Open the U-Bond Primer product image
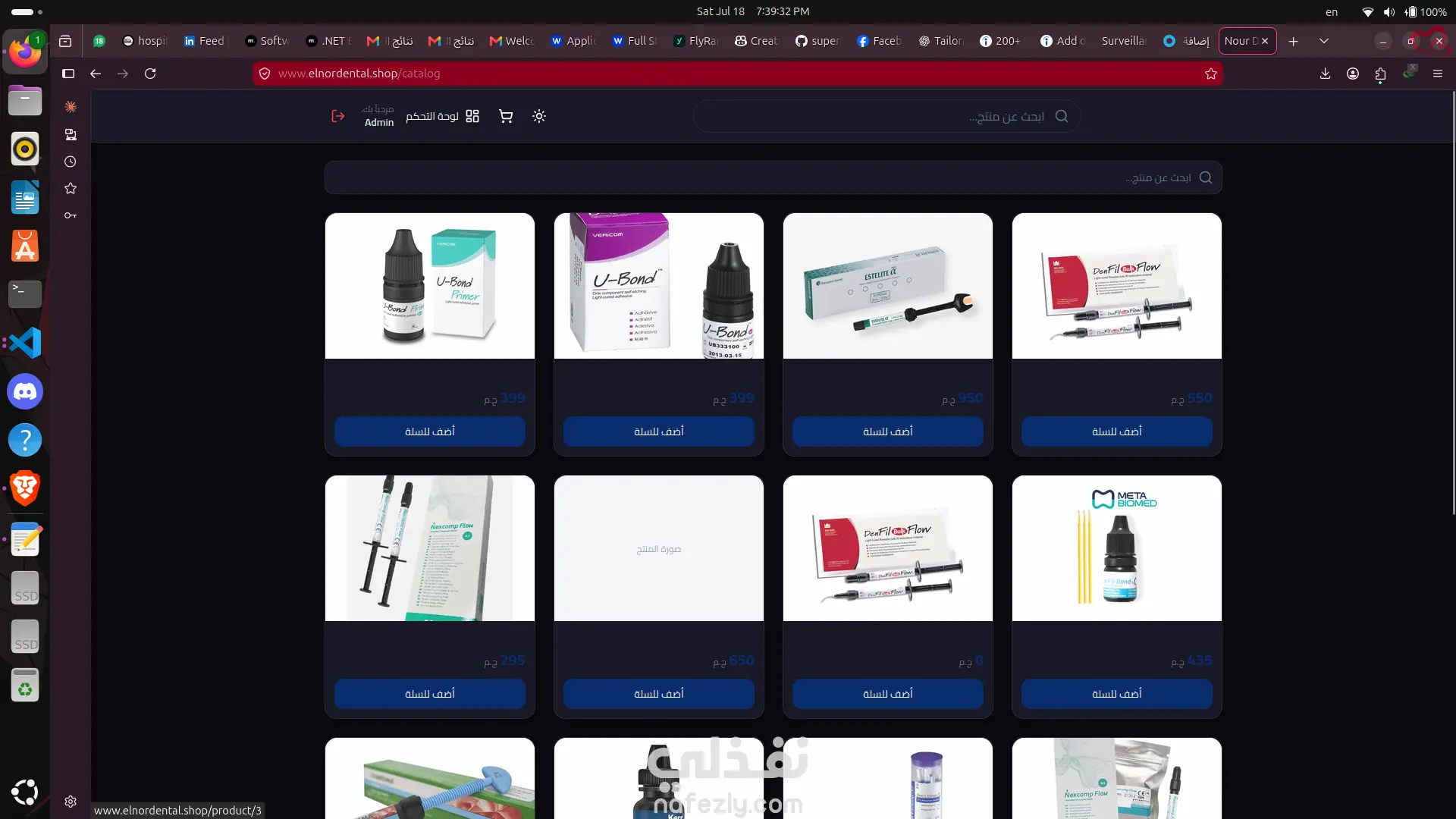Screen dimensions: 1456x819 [430, 286]
